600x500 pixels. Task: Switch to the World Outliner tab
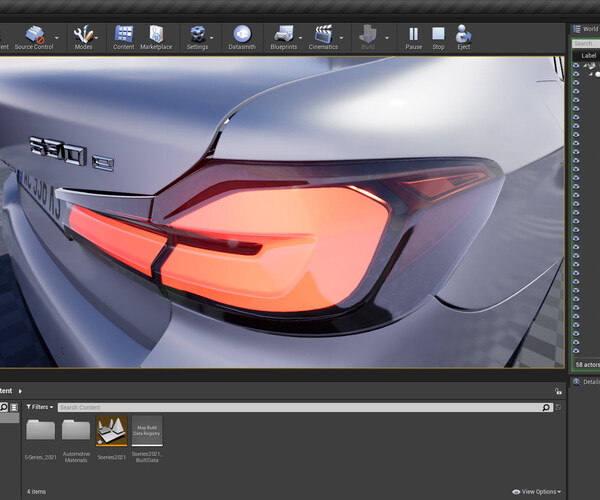pos(586,29)
